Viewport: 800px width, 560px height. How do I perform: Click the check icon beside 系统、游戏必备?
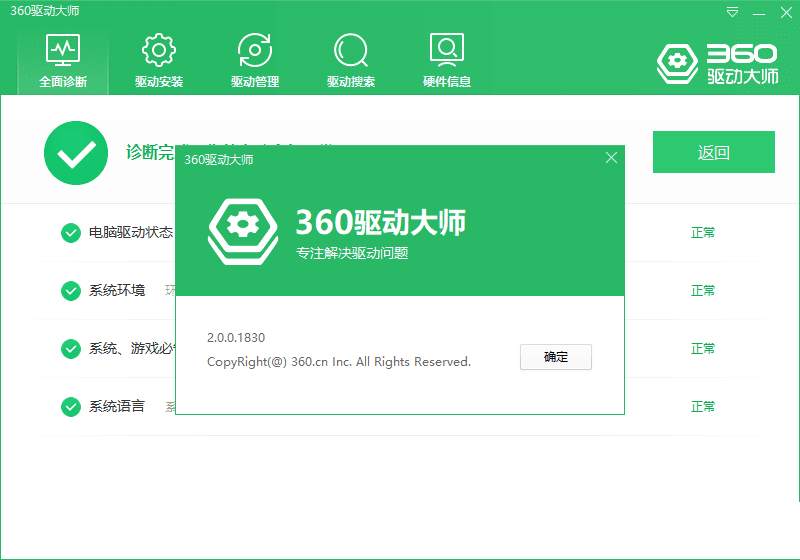(x=71, y=349)
